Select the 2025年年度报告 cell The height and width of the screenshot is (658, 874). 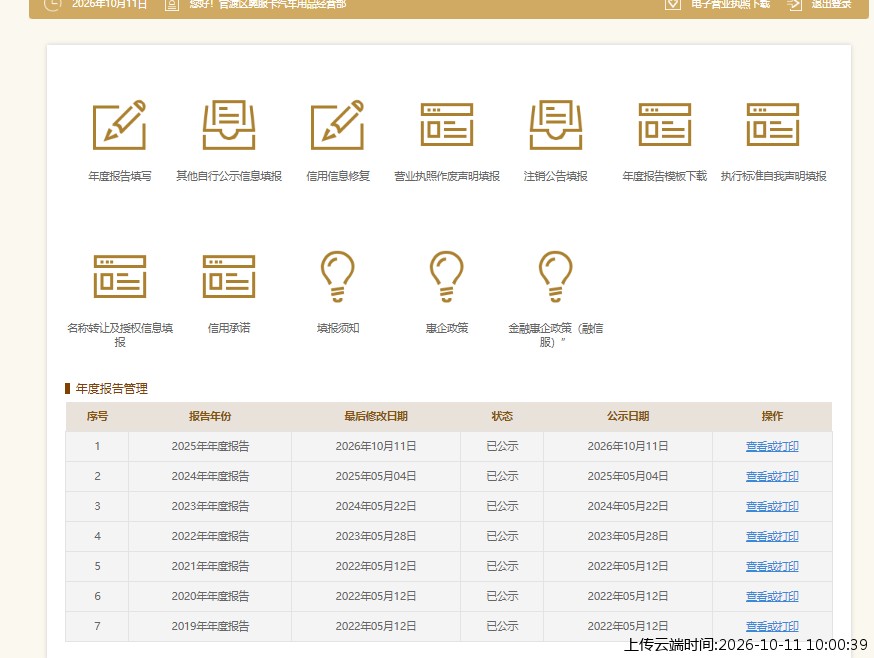tap(210, 446)
